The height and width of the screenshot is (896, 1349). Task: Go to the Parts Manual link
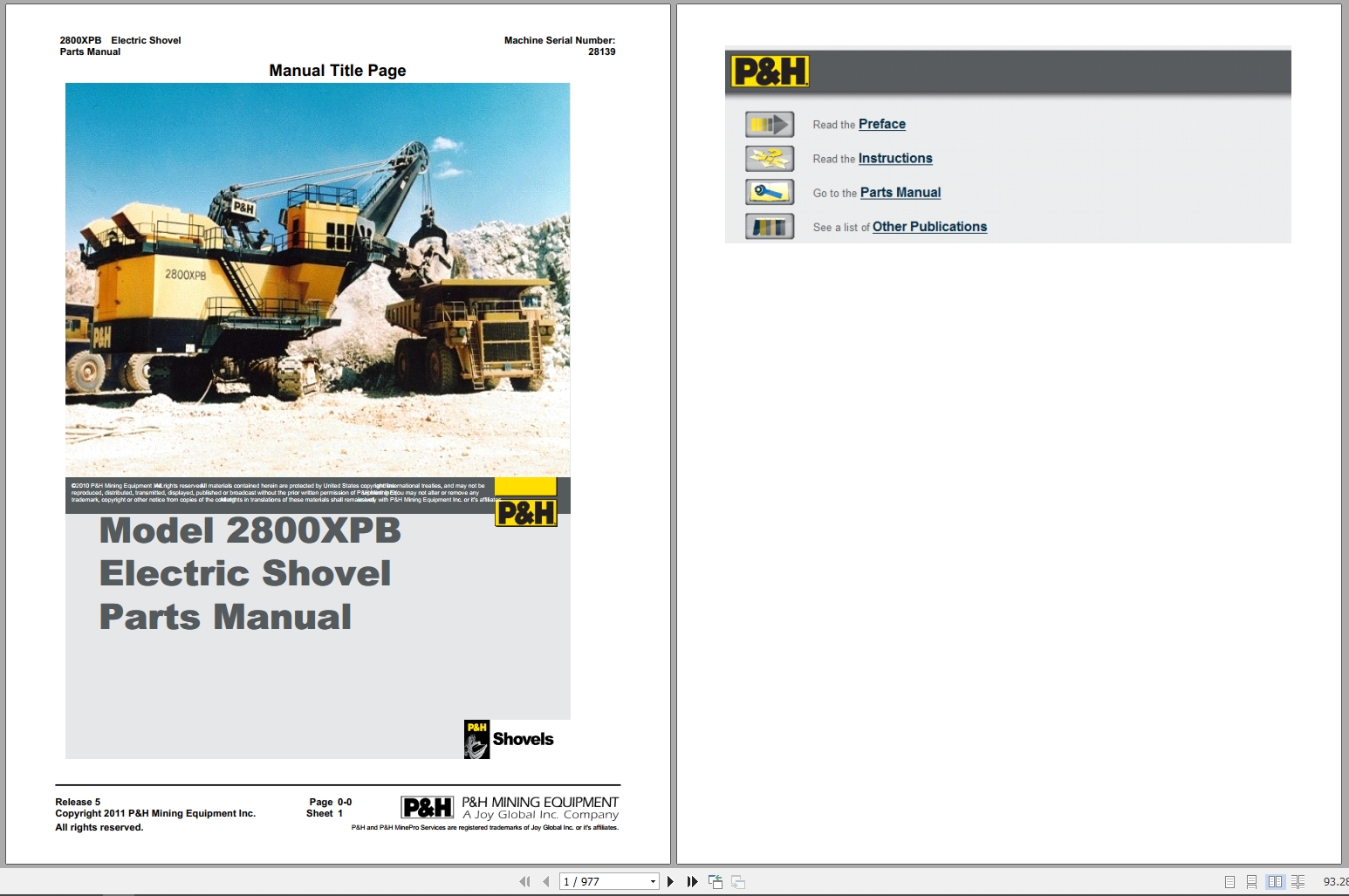point(900,192)
